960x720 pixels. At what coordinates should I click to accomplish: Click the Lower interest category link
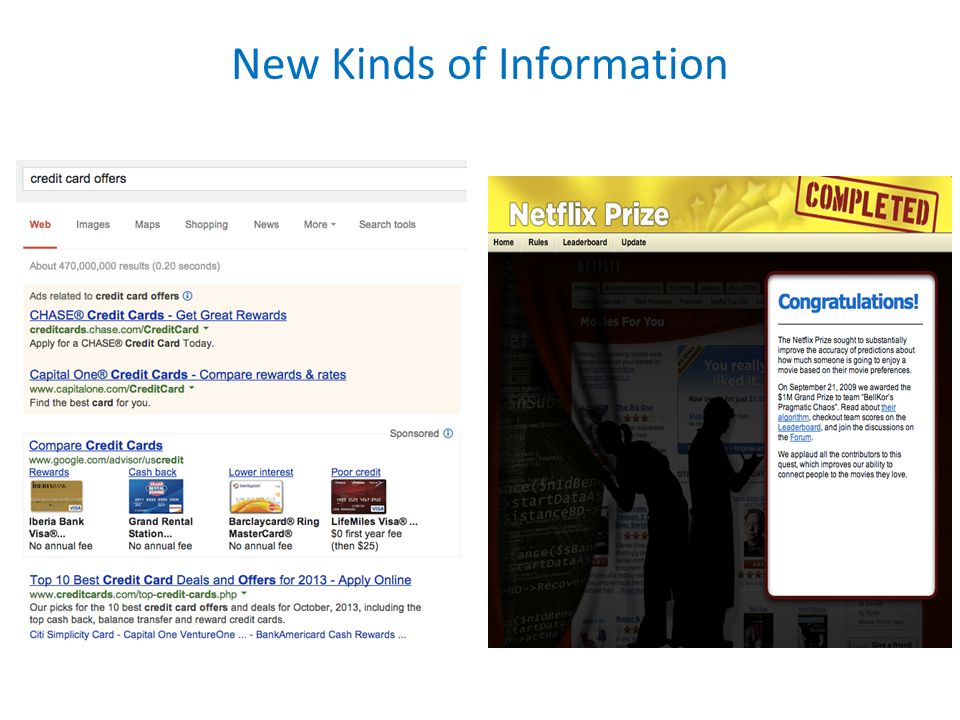(x=261, y=472)
